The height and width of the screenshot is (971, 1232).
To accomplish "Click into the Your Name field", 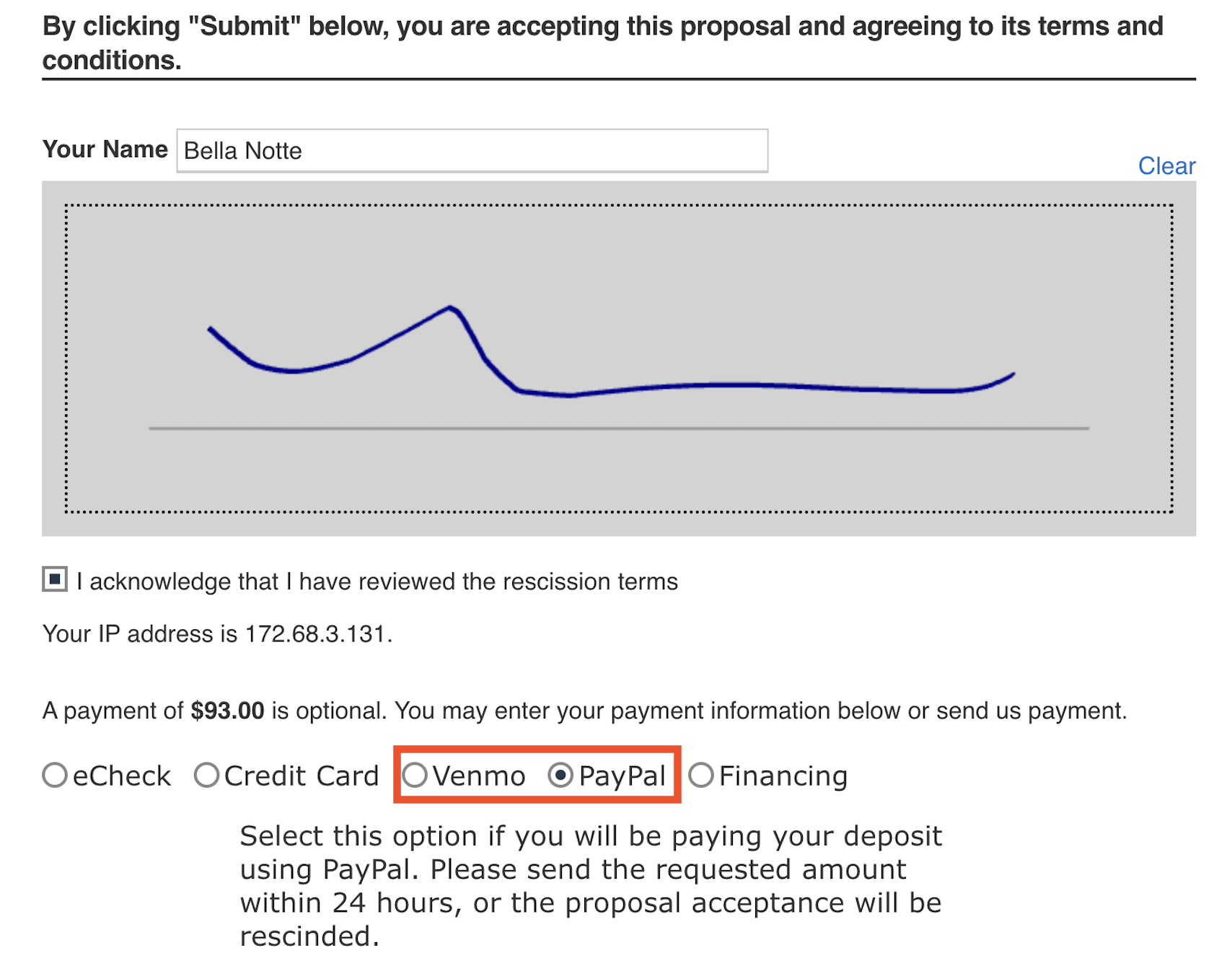I will [x=472, y=151].
